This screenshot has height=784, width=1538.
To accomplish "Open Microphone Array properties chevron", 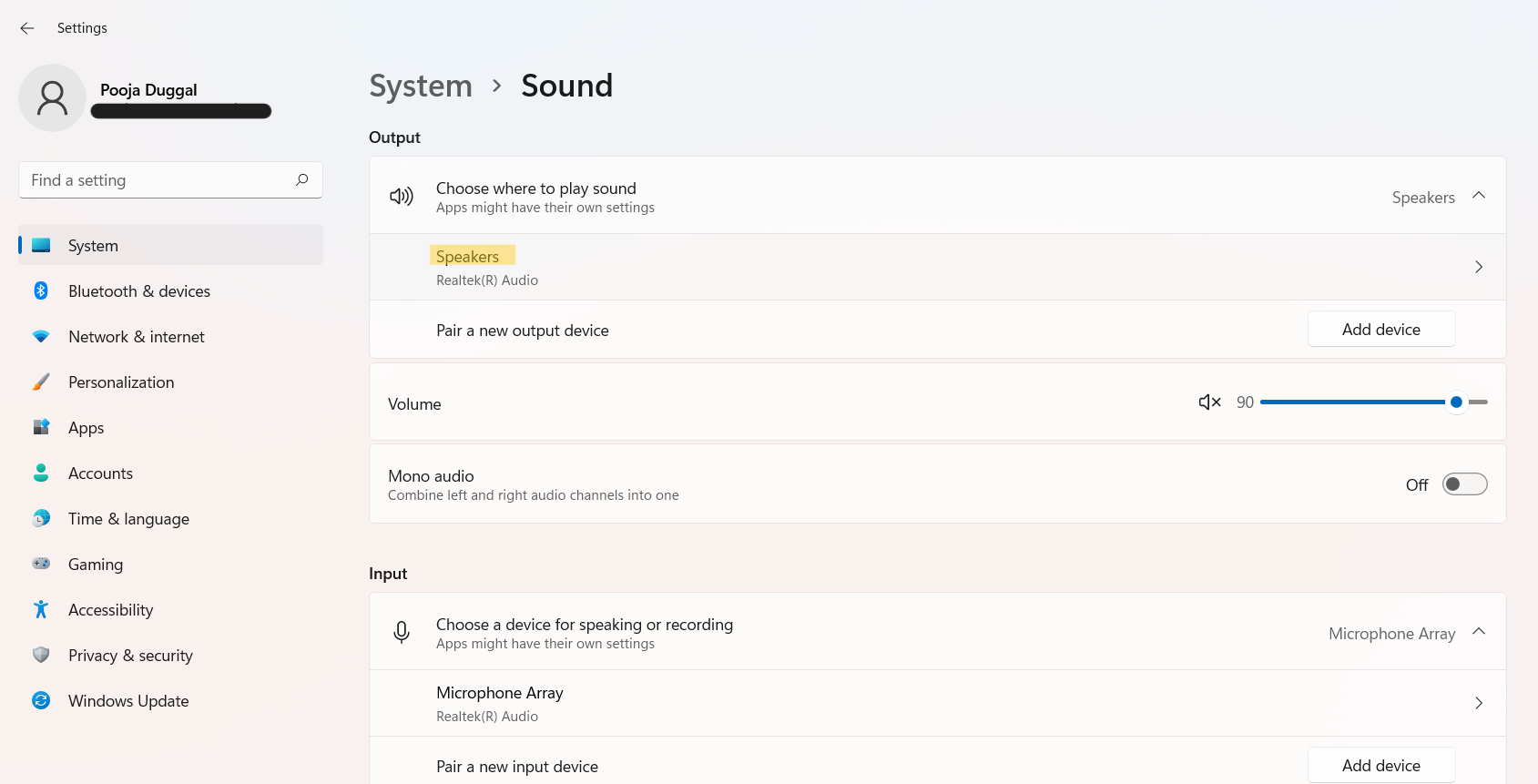I will (x=1479, y=703).
